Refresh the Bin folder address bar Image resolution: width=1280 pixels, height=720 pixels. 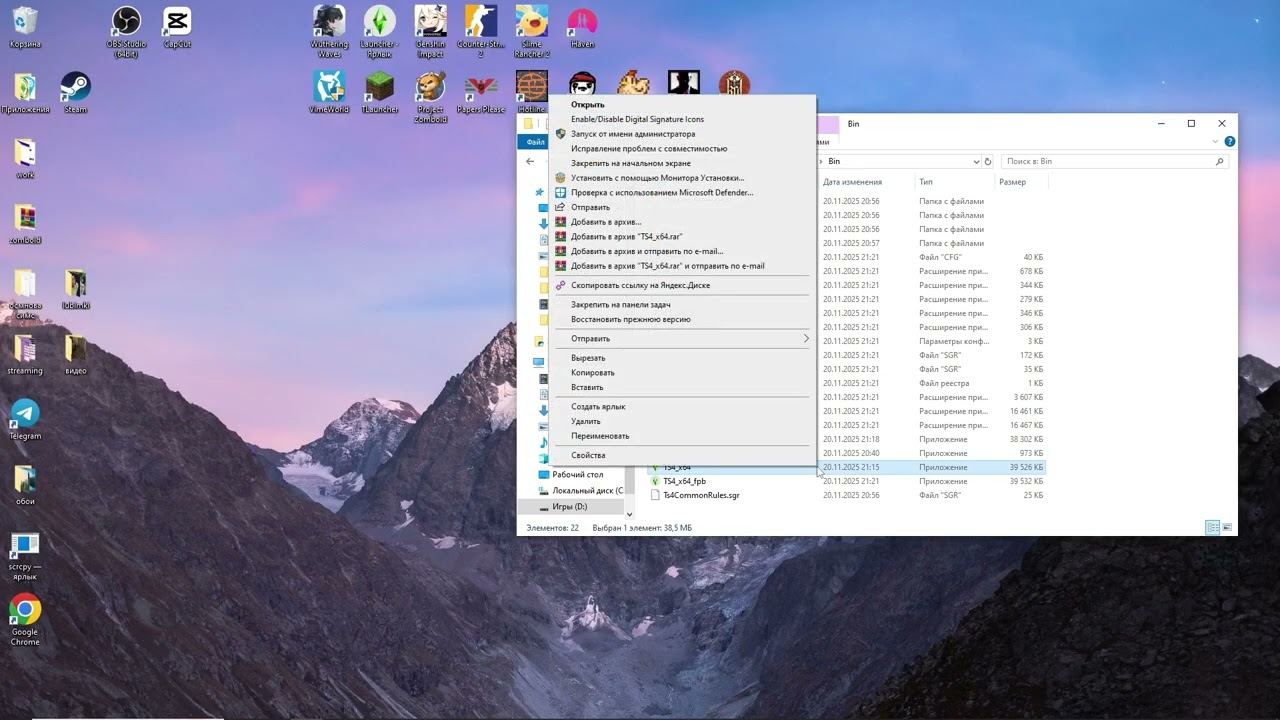click(x=988, y=161)
